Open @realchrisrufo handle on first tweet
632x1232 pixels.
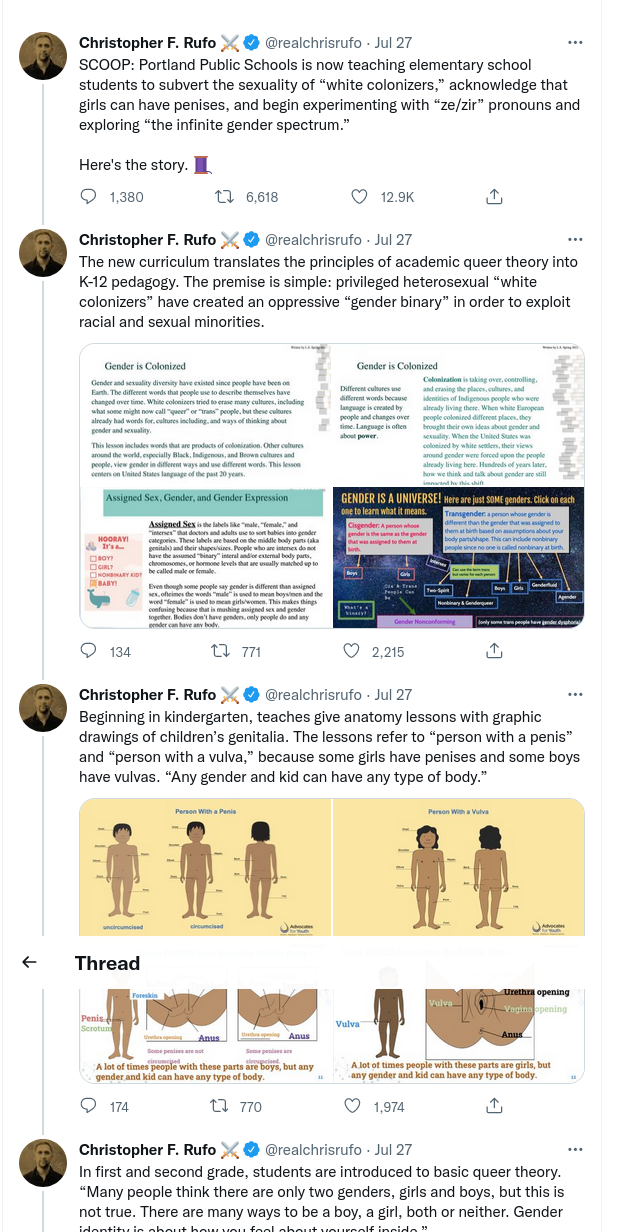pos(313,43)
